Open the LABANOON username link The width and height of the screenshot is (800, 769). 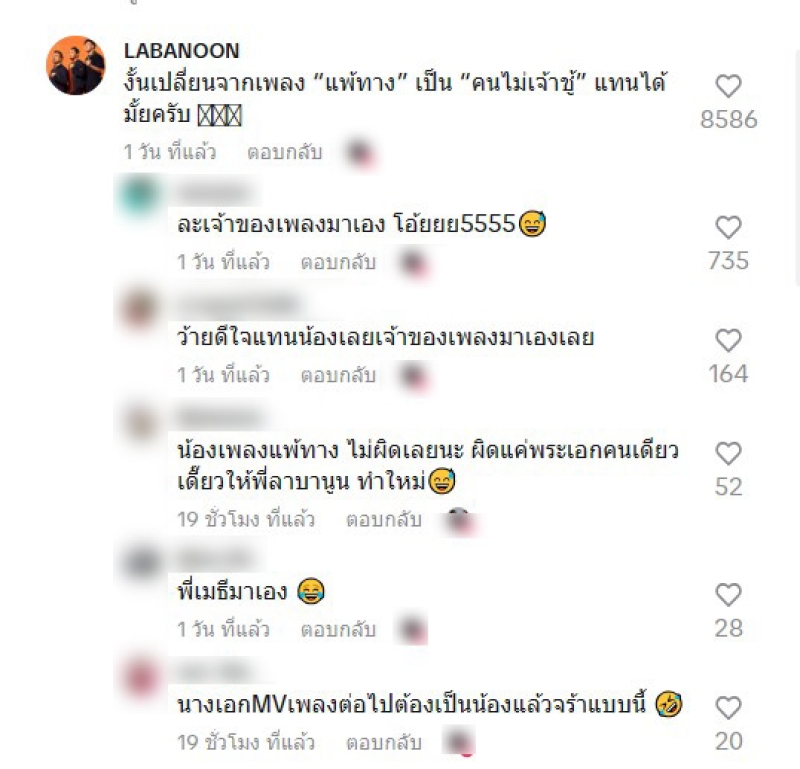coord(182,51)
